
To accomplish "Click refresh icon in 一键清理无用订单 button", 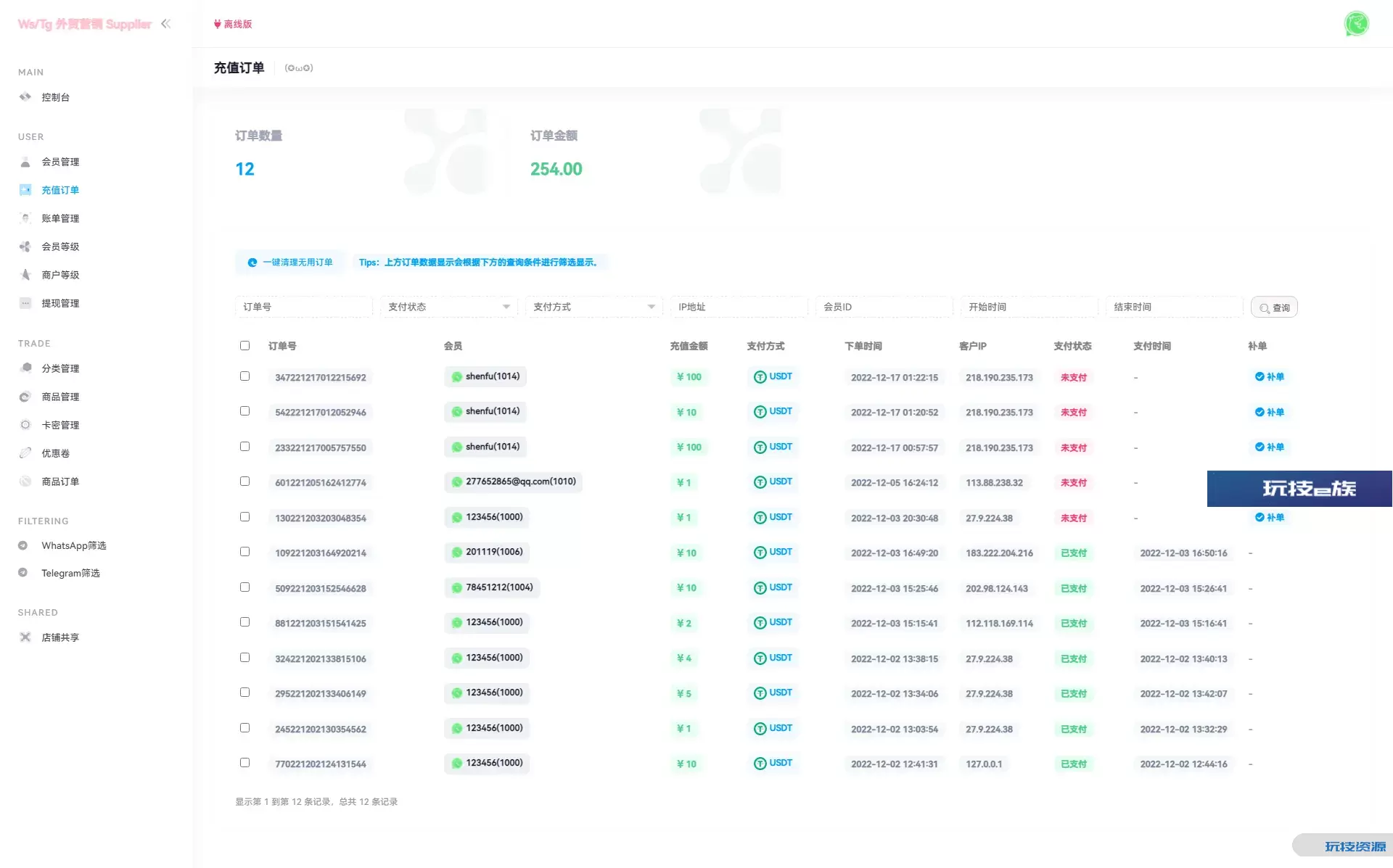I will (252, 263).
